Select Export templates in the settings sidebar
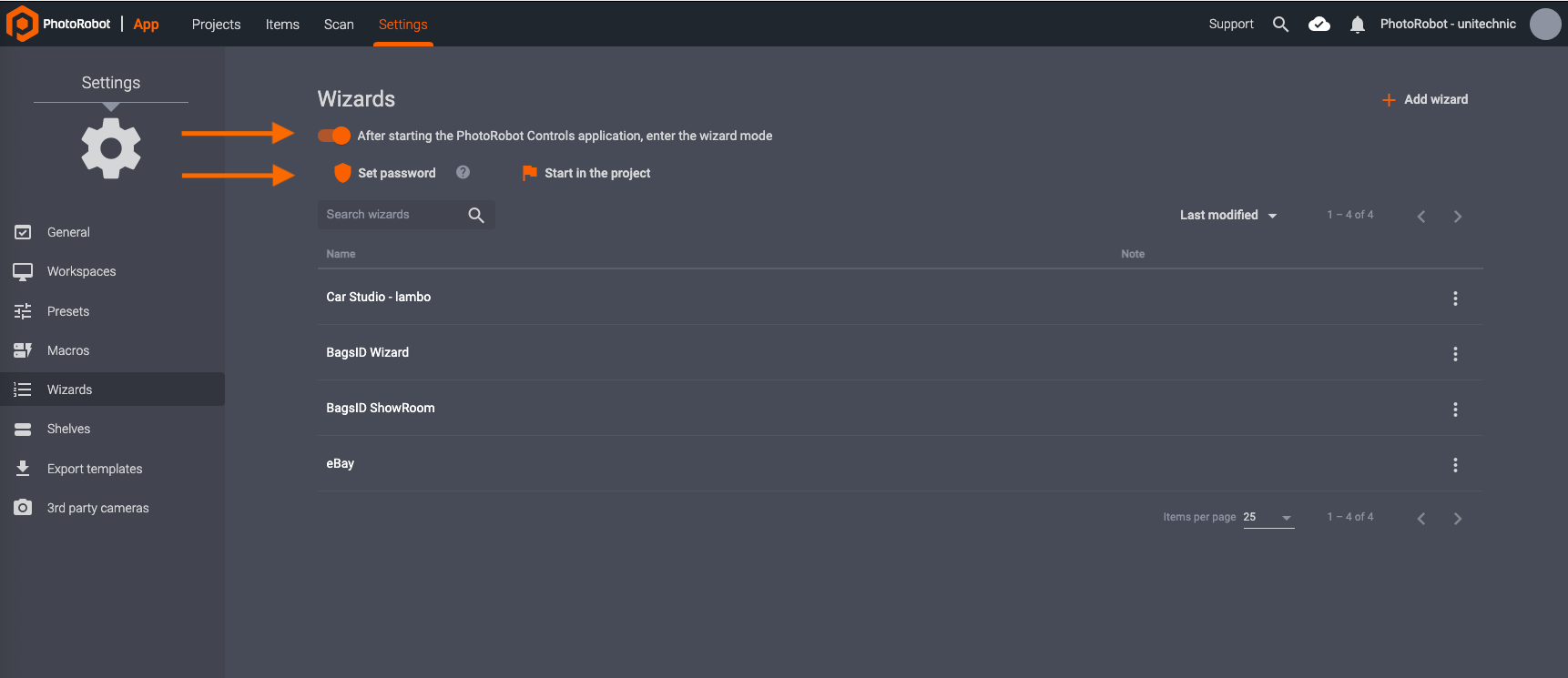This screenshot has height=678, width=1568. tap(95, 469)
